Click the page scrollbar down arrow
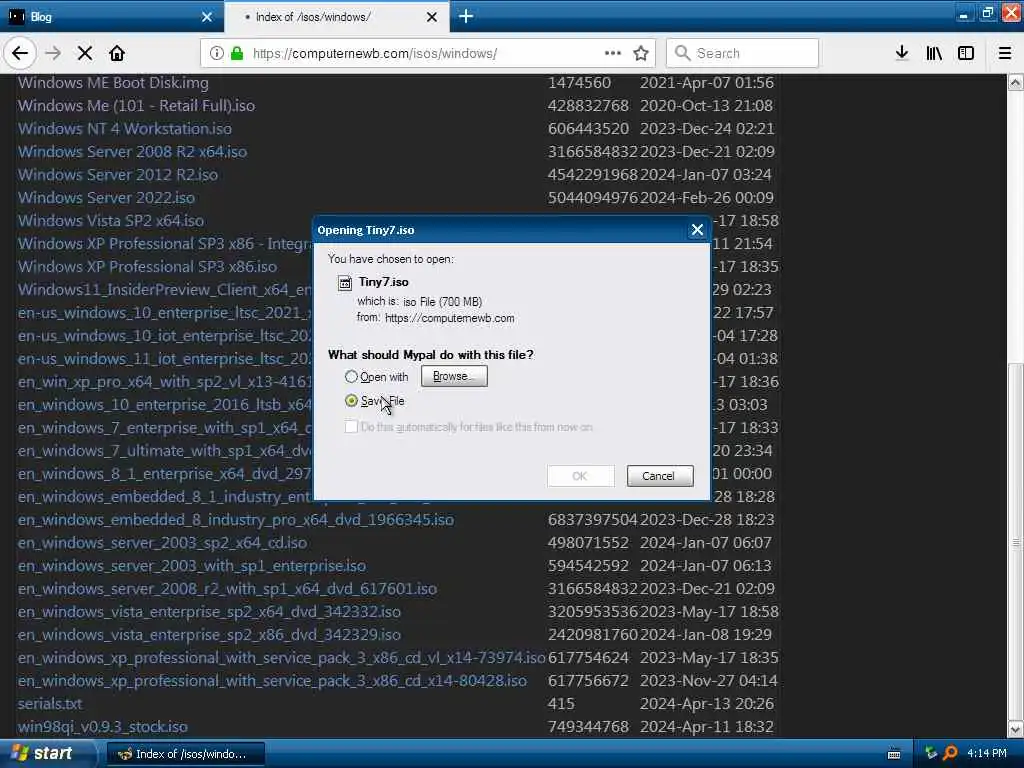Screen dimensions: 1024x768 coord(1015,729)
